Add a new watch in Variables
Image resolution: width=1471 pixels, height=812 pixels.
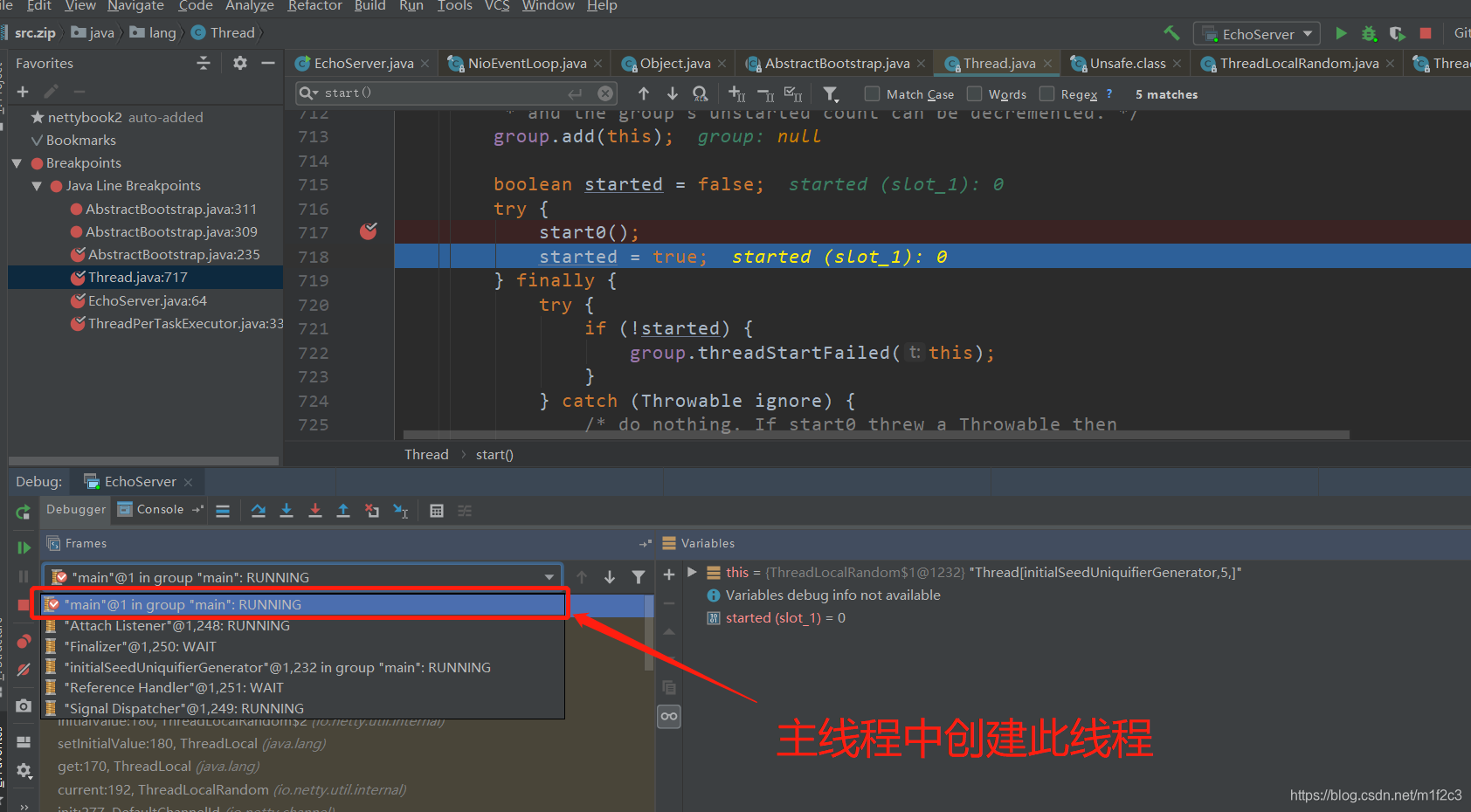coord(669,575)
